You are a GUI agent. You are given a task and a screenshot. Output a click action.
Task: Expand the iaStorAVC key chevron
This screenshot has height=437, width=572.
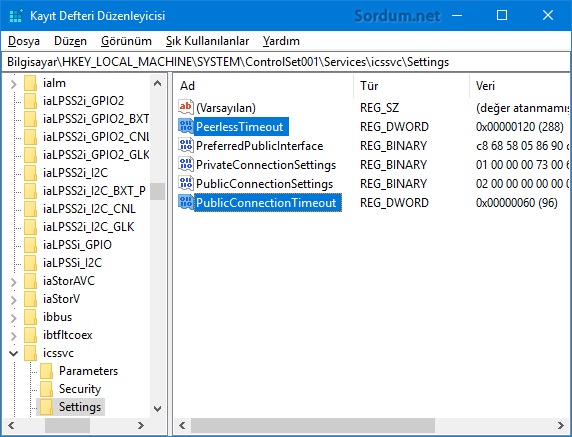coord(13,282)
